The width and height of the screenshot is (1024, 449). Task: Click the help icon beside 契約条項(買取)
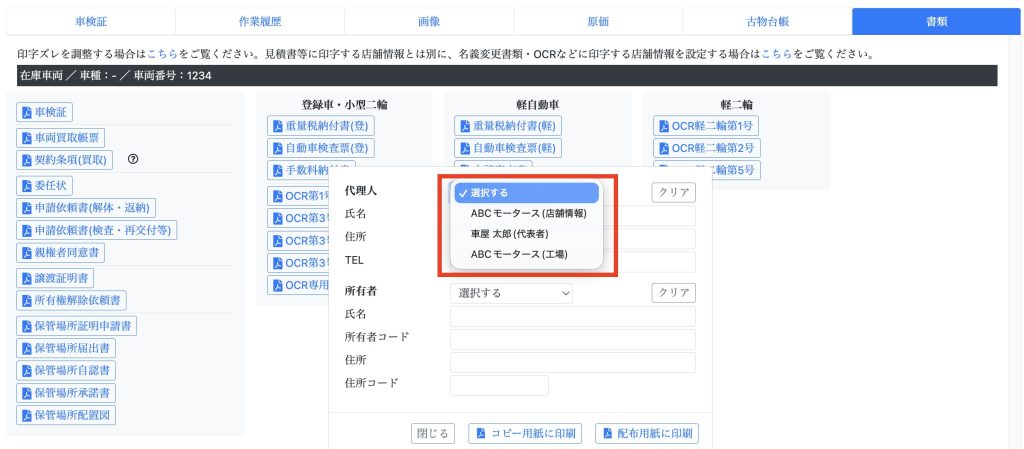click(132, 159)
